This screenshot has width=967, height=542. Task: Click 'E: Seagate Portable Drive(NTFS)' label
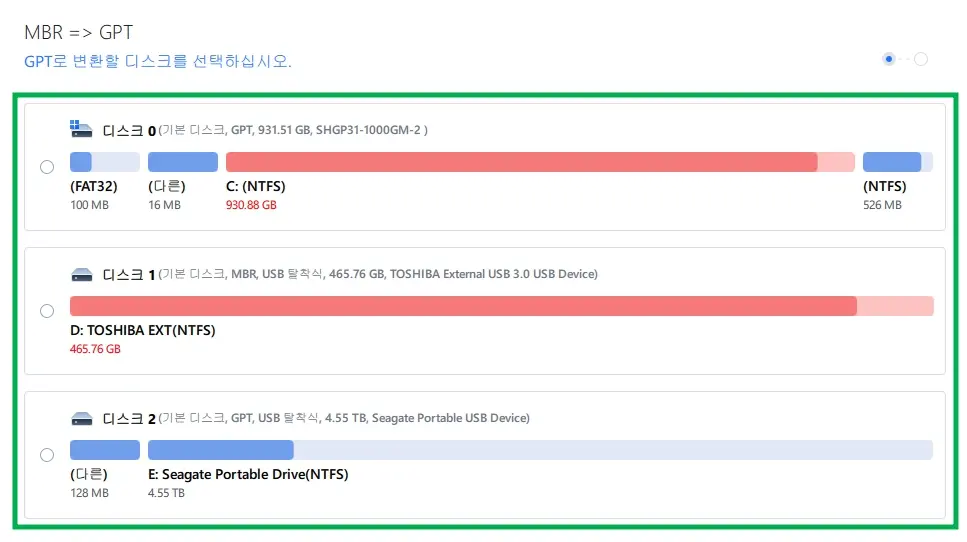(x=248, y=474)
